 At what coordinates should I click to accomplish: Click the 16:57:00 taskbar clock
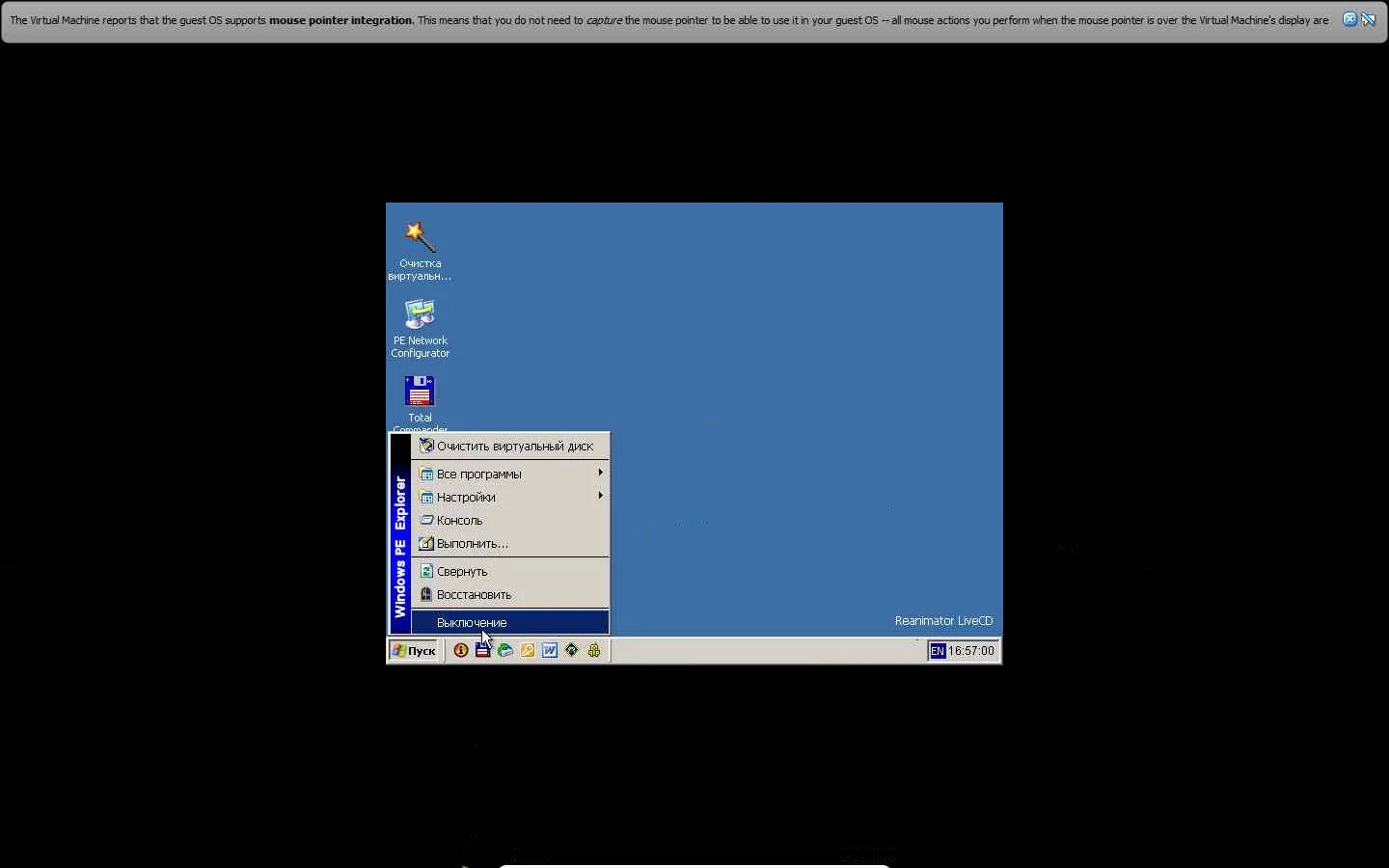(x=971, y=651)
